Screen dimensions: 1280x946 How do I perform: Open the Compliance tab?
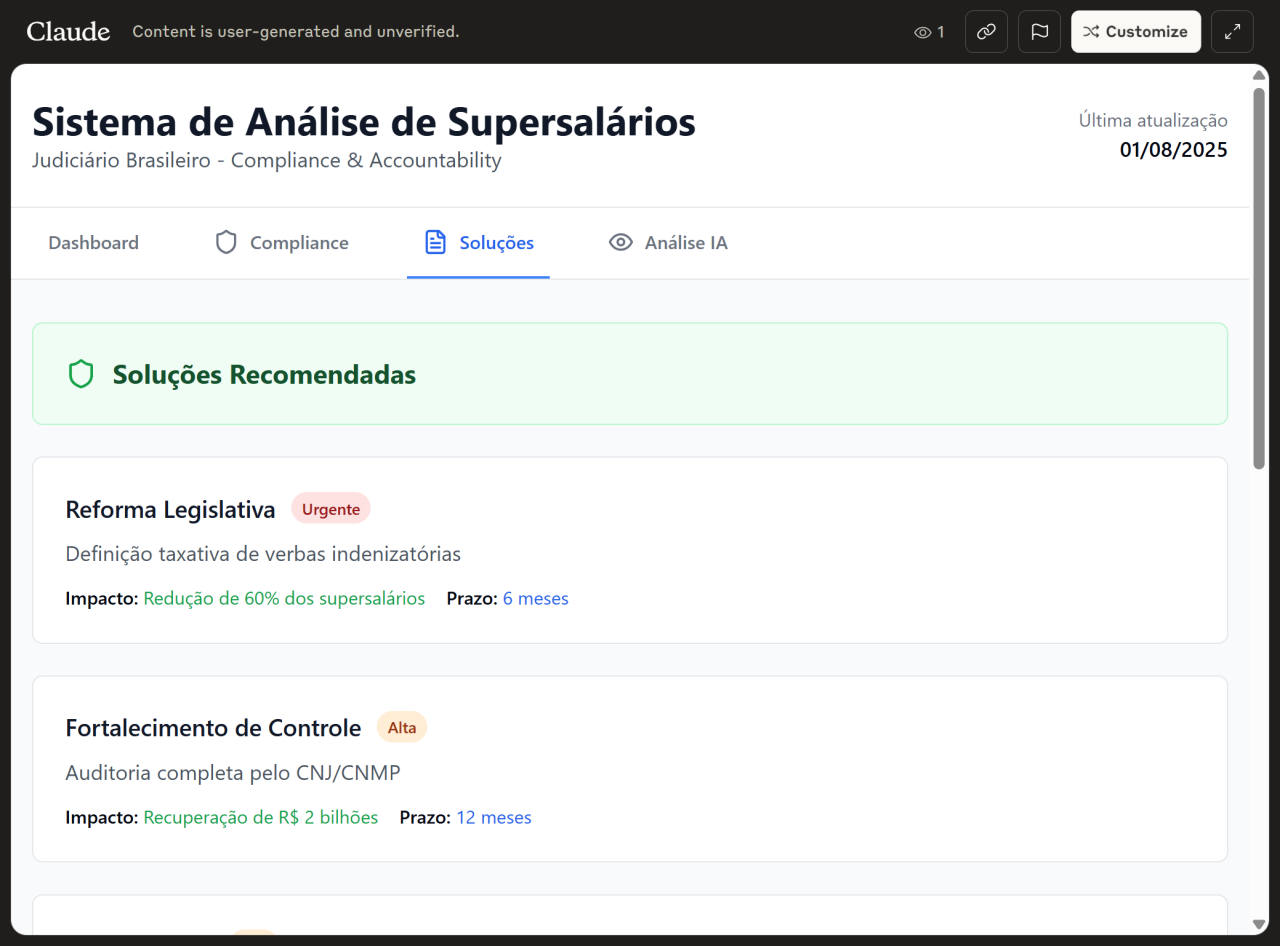click(x=299, y=243)
